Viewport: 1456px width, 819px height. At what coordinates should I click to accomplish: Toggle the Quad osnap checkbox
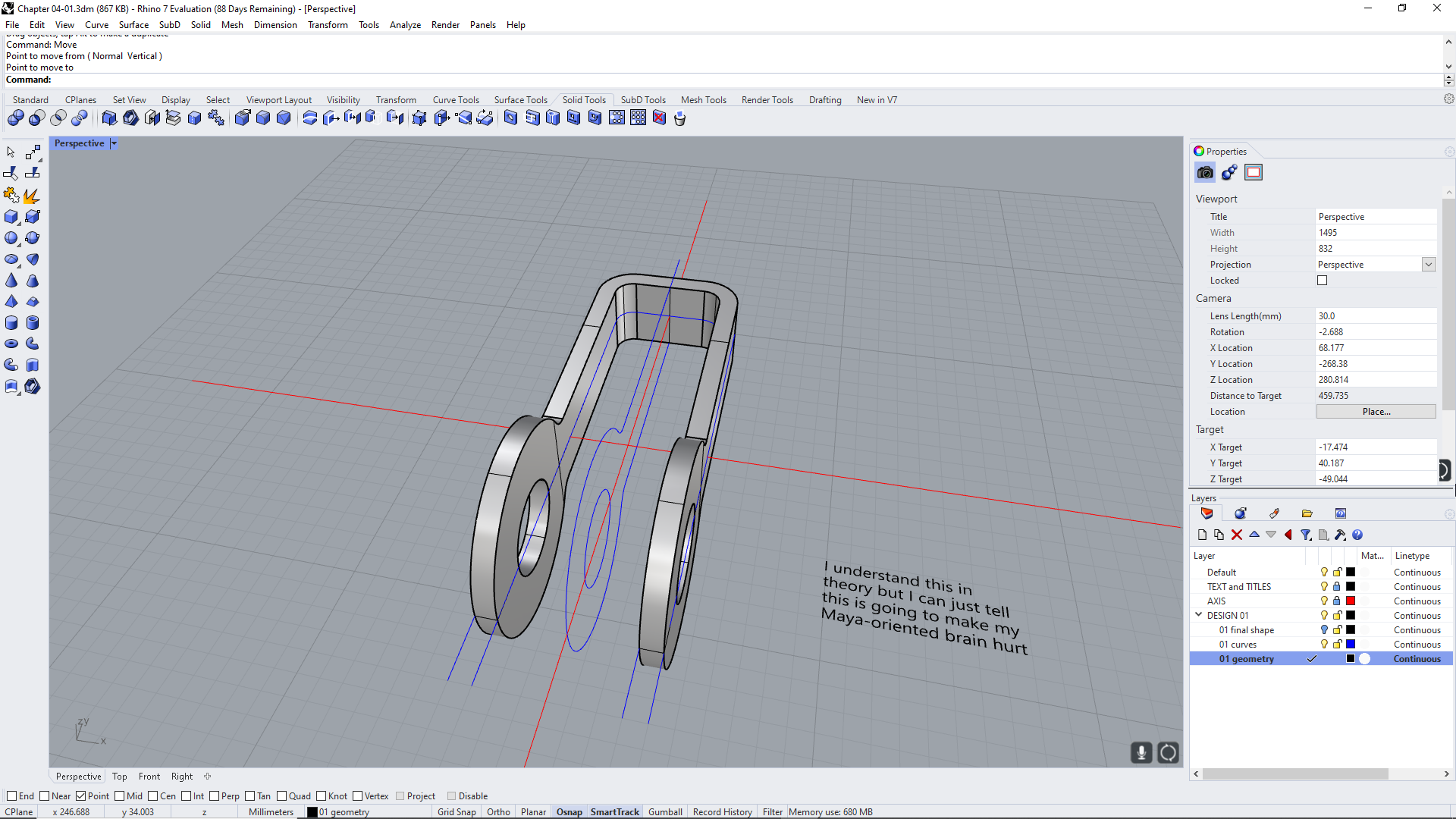[x=281, y=796]
